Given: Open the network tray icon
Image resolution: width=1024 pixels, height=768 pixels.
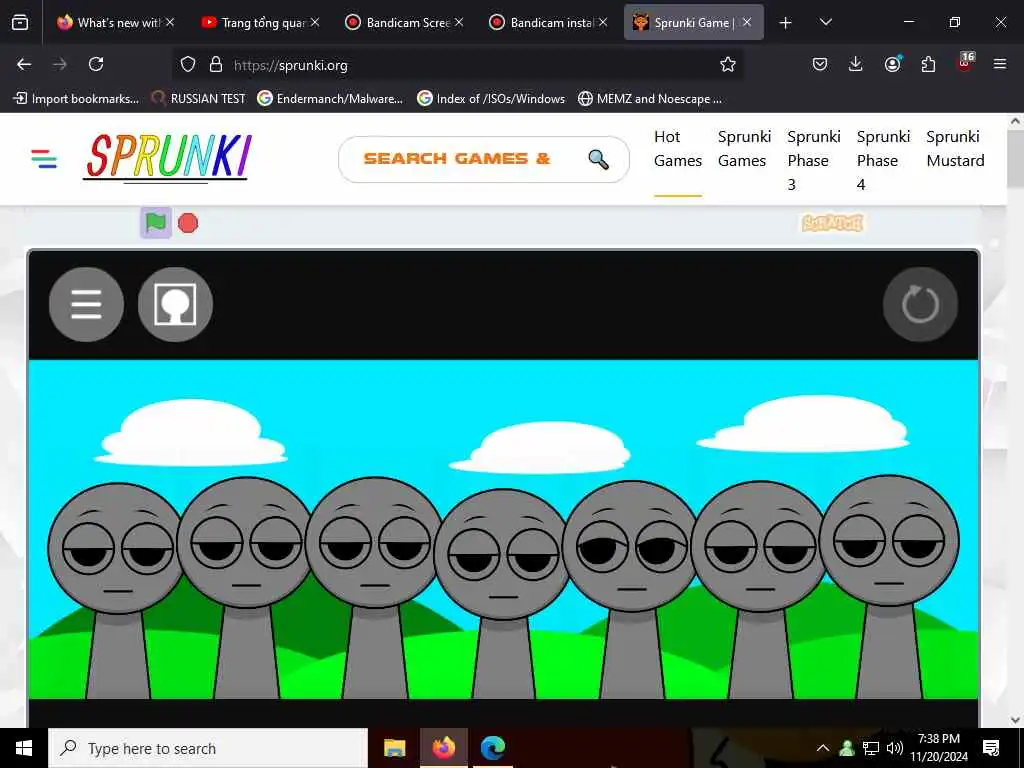Looking at the screenshot, I should [x=871, y=748].
